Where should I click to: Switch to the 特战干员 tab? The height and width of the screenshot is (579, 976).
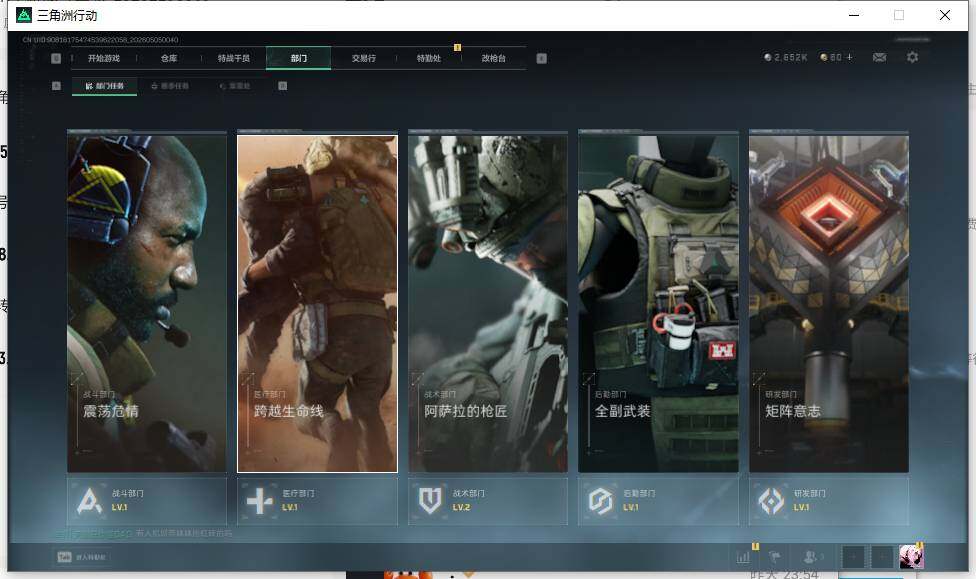tap(233, 59)
